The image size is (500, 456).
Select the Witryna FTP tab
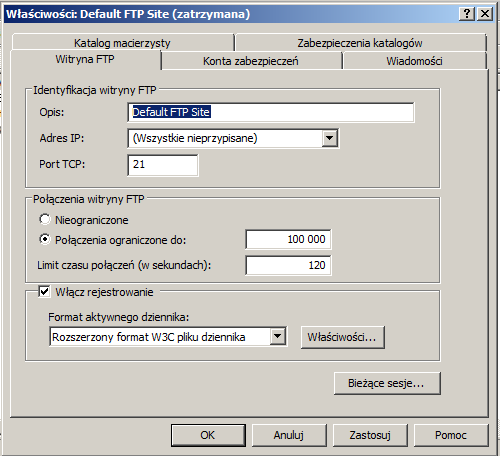tap(85, 59)
